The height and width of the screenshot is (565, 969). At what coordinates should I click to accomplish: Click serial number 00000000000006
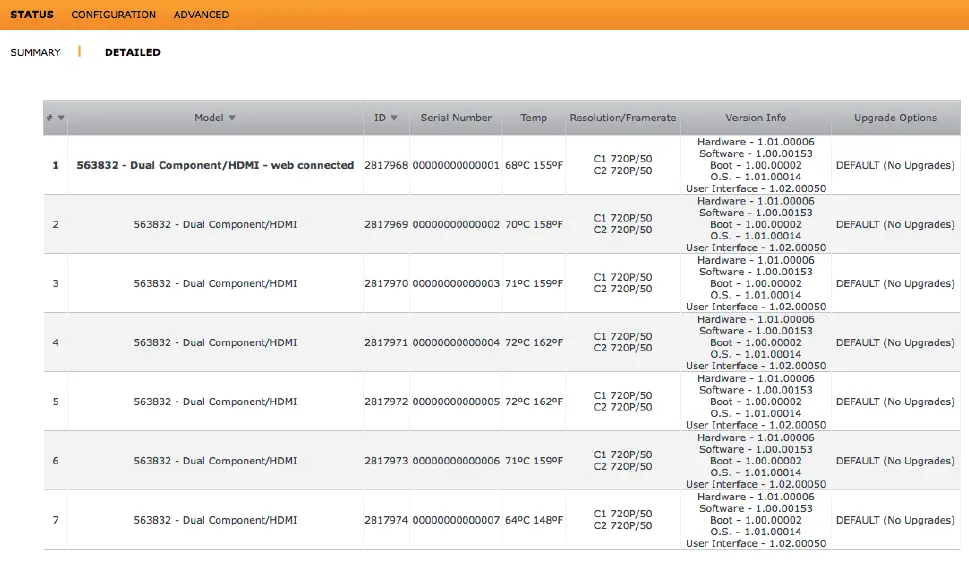point(456,461)
